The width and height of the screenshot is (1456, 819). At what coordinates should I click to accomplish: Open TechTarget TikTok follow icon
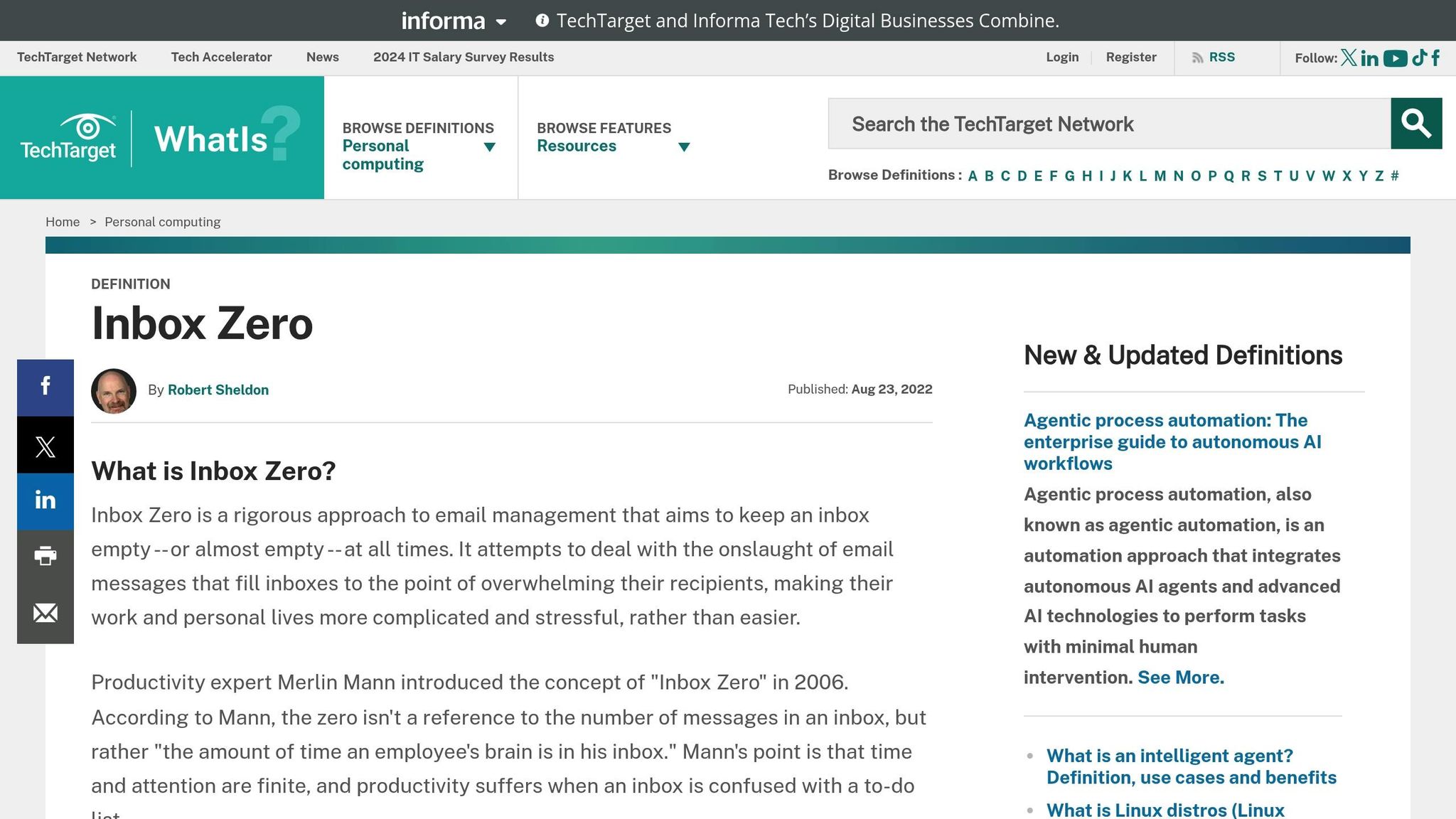pos(1419,58)
